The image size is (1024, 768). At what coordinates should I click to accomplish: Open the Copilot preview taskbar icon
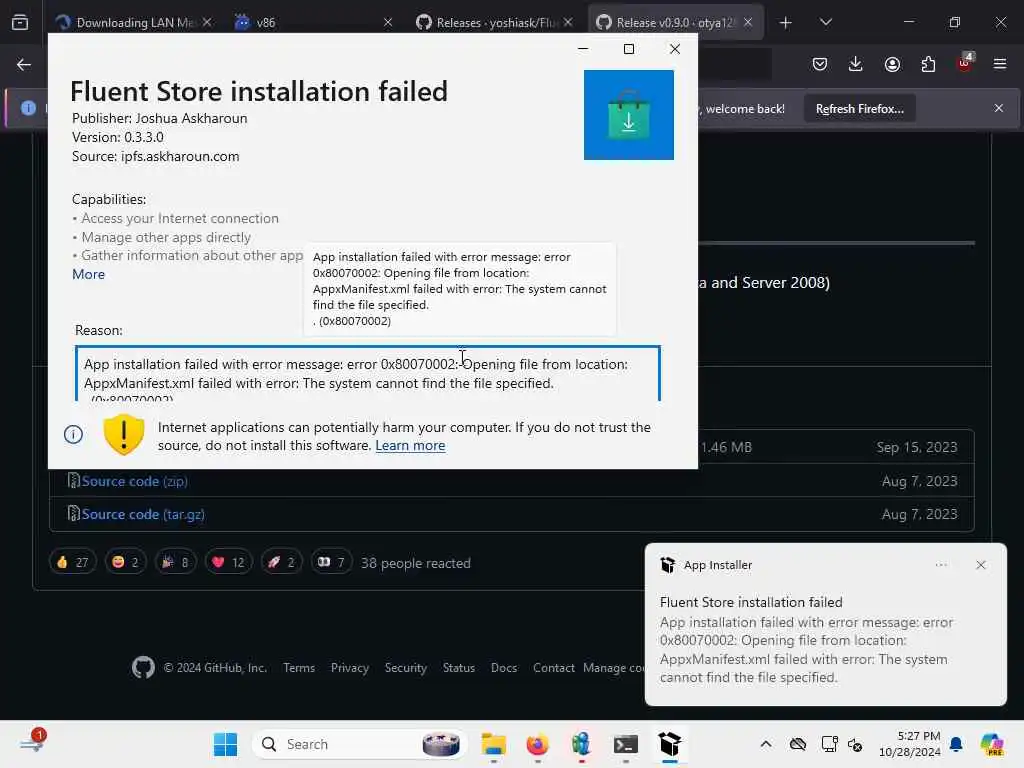992,744
